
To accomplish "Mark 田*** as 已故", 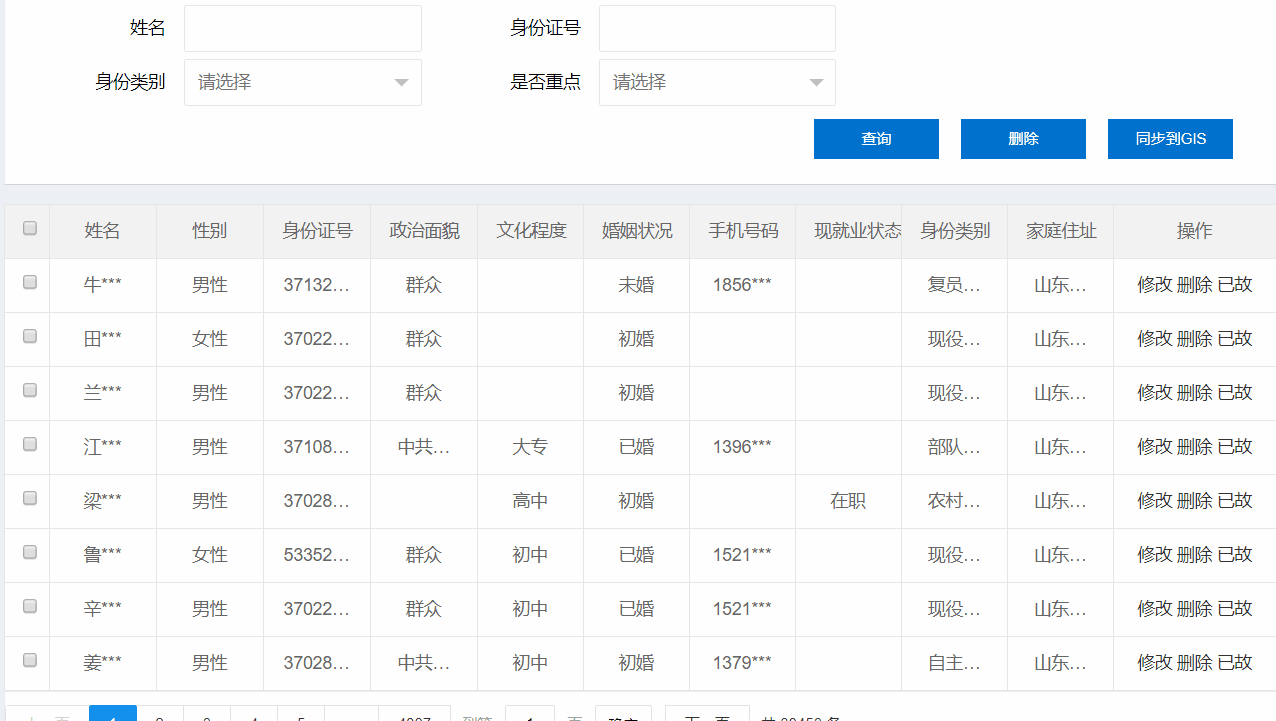I will click(1234, 339).
